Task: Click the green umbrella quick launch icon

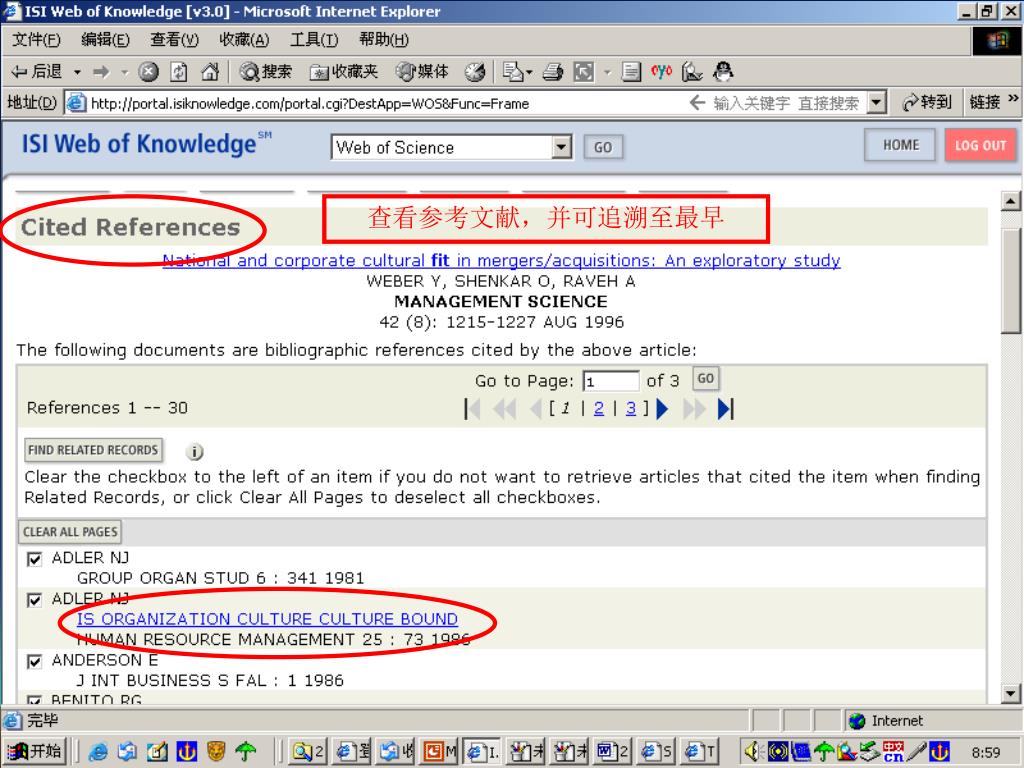Action: 246,752
